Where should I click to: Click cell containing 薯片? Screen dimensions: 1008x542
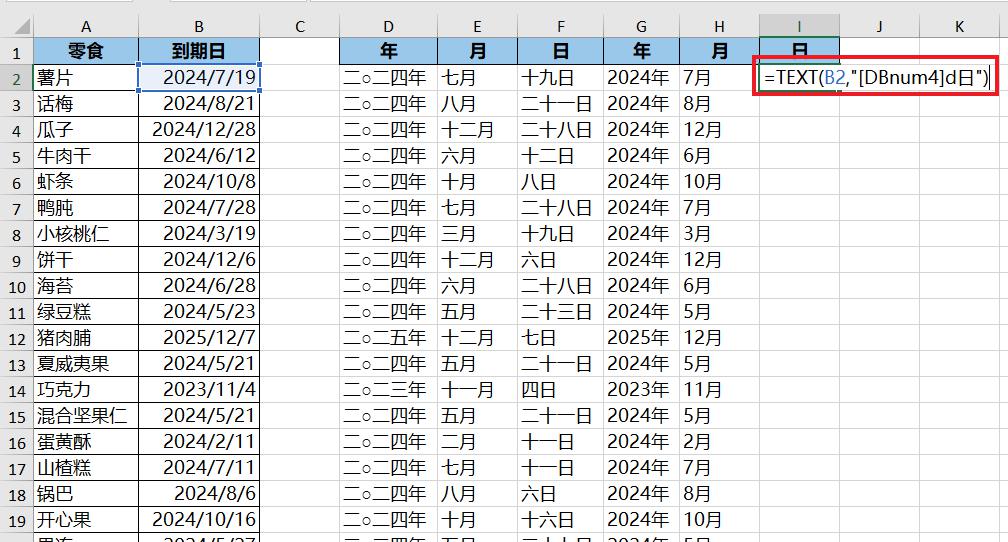pos(86,78)
